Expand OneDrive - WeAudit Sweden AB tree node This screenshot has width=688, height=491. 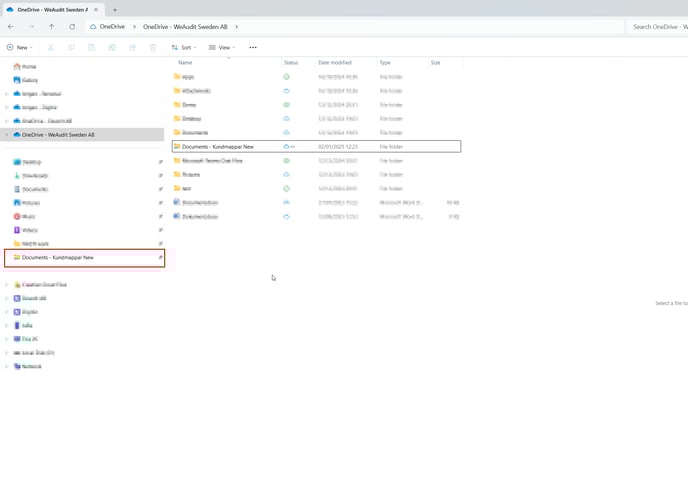(x=7, y=135)
